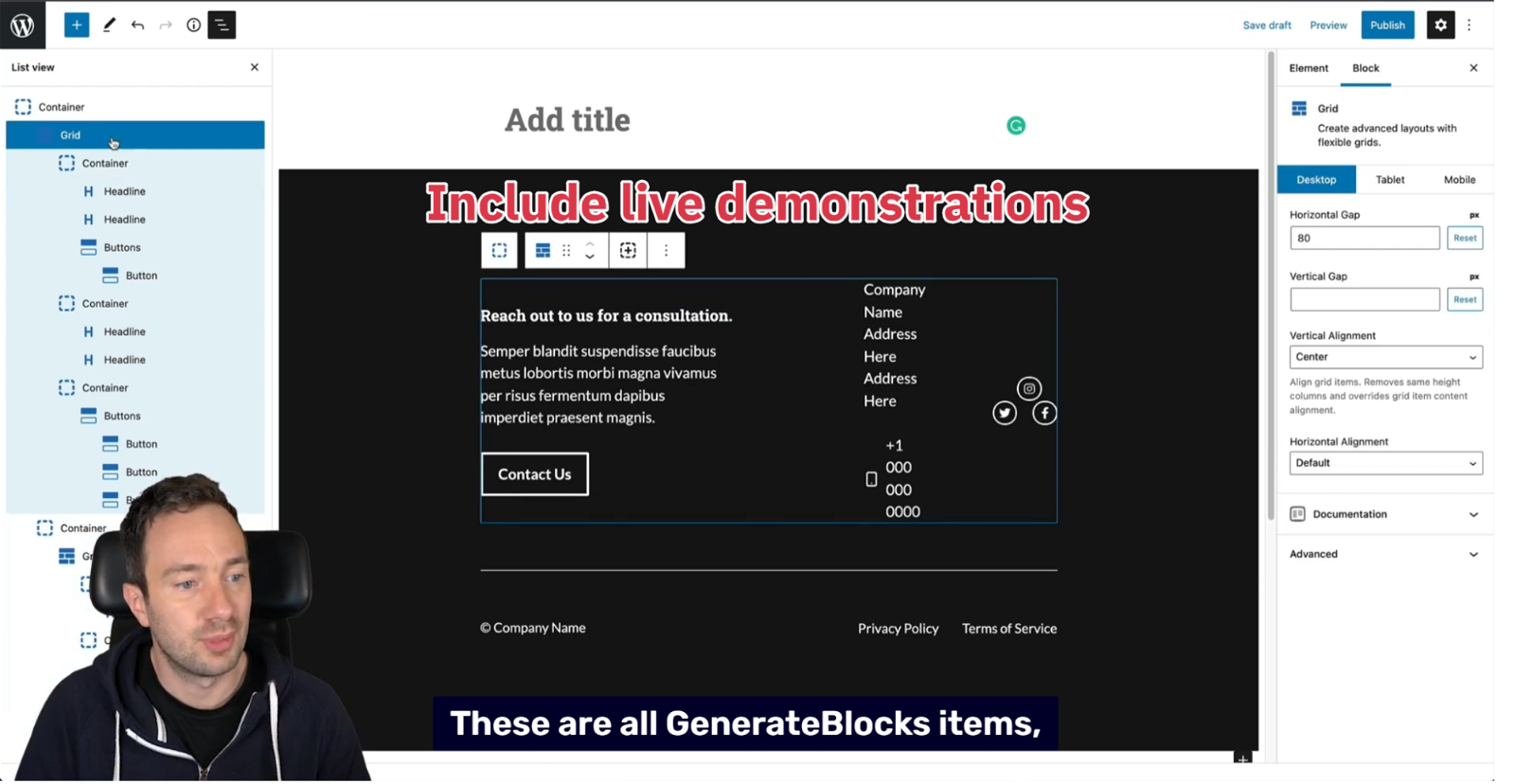Open the document details info icon
Screen dimensions: 1515x784
click(x=193, y=26)
